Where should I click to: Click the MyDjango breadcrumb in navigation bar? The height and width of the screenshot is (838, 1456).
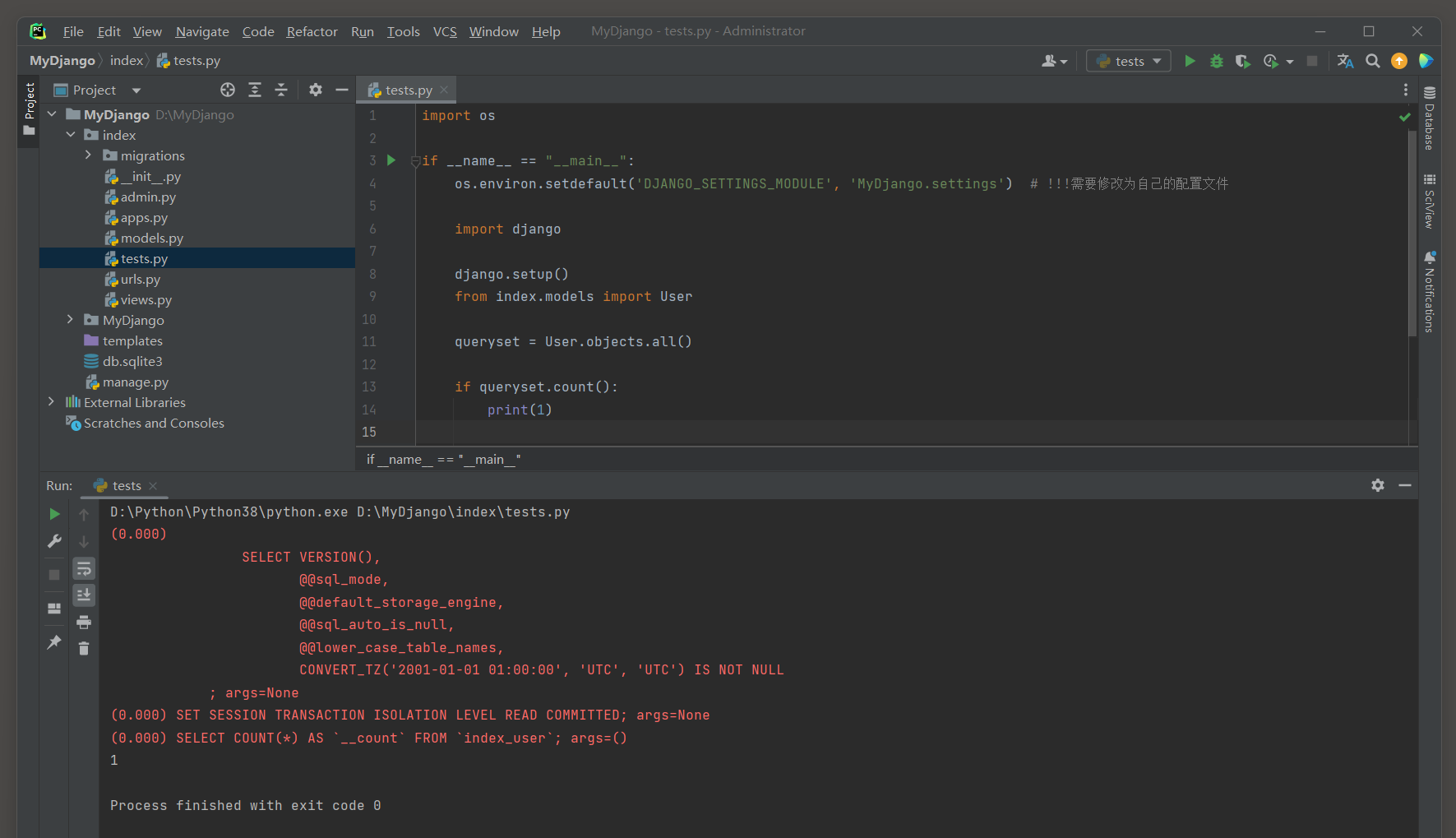(x=62, y=61)
